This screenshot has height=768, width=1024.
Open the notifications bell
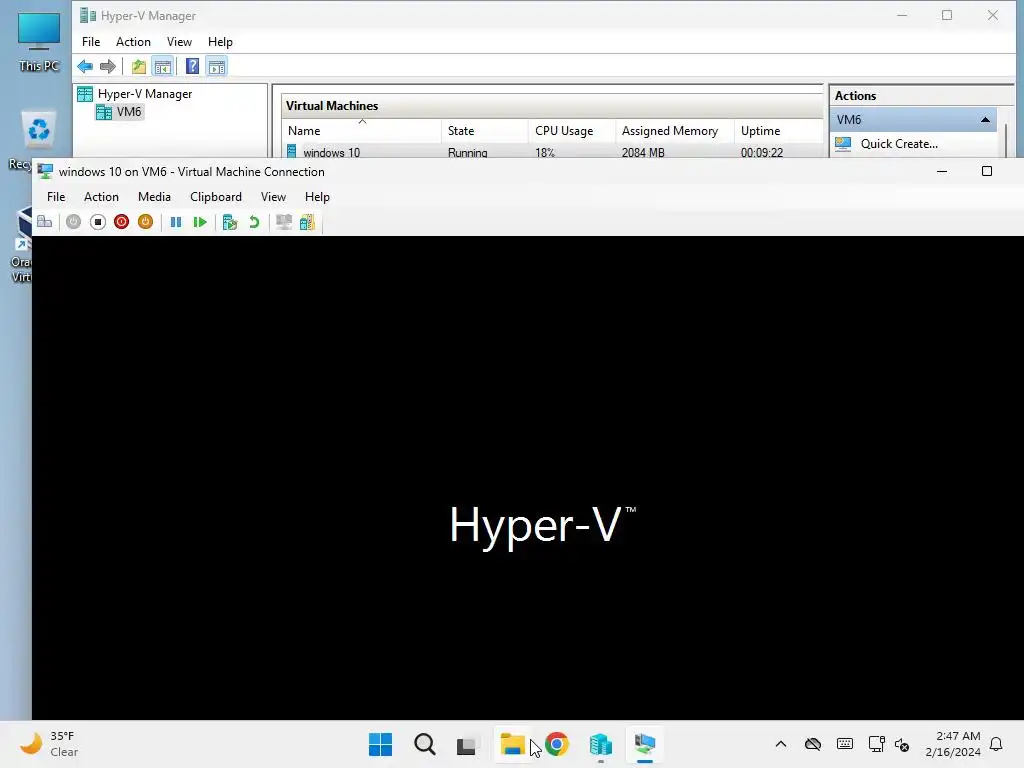[x=997, y=744]
